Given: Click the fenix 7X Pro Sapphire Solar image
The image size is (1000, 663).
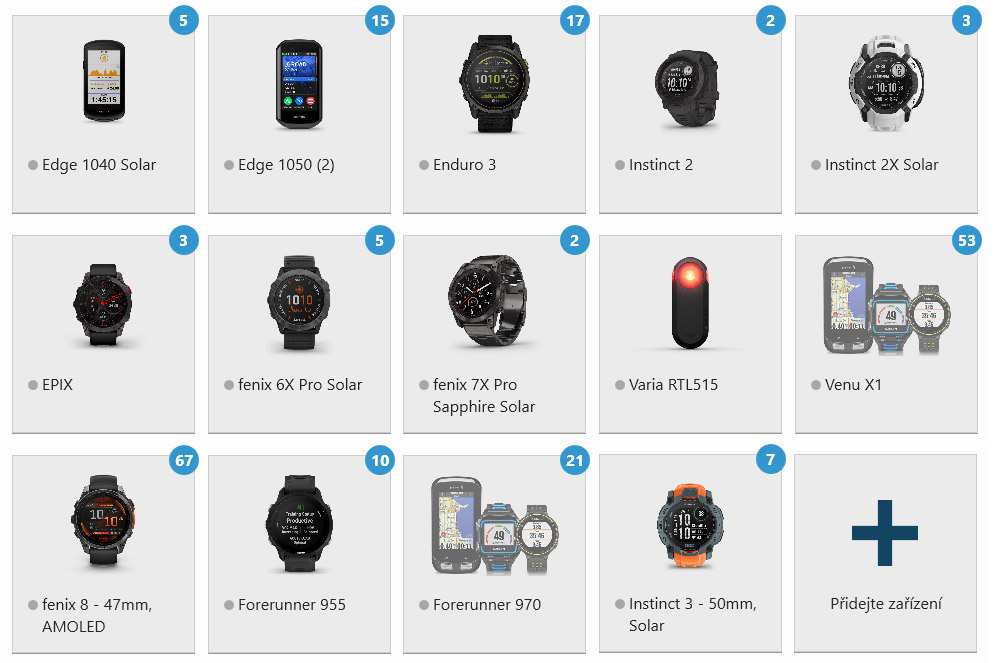Looking at the screenshot, I should pos(488,301).
